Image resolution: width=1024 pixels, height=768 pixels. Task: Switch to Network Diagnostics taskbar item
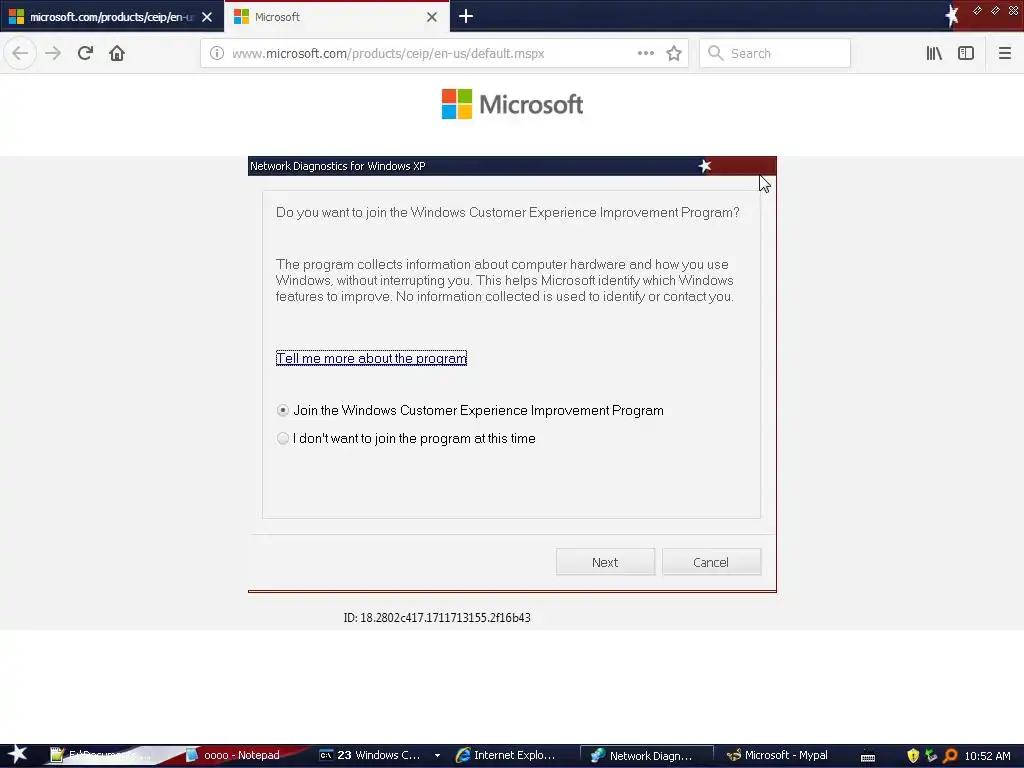pos(647,756)
